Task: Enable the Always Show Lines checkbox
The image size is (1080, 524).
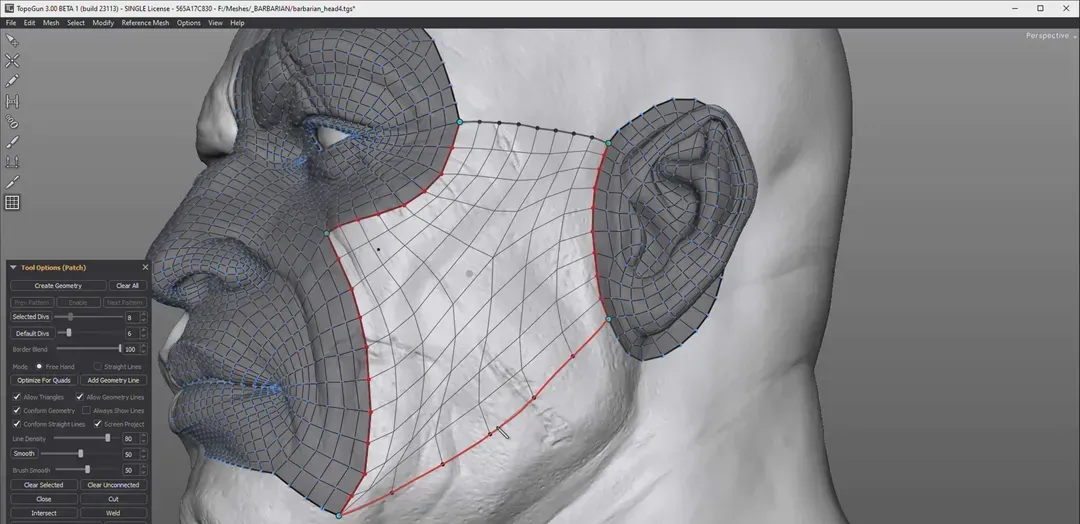Action: (86, 411)
